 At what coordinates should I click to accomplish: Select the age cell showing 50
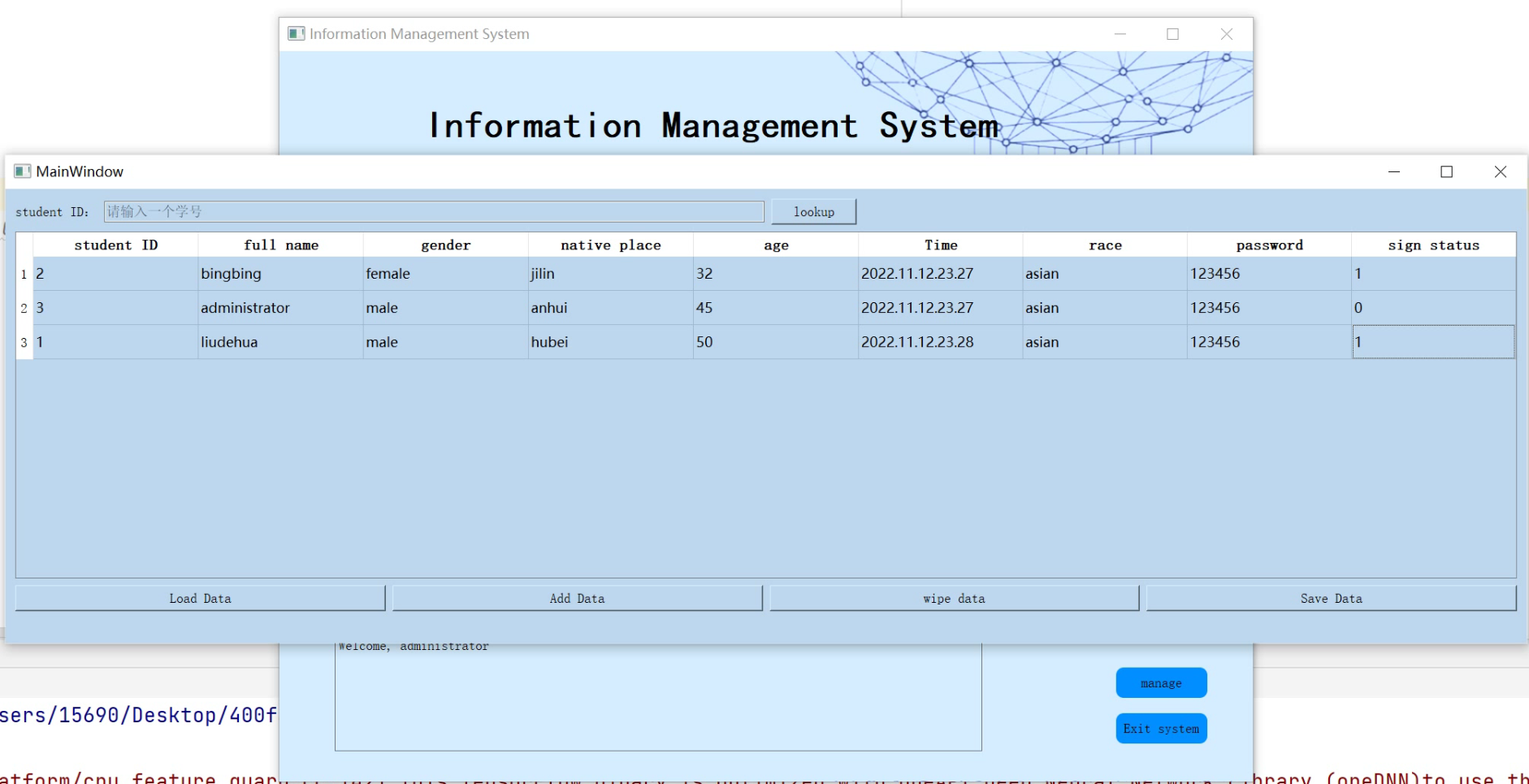[776, 342]
